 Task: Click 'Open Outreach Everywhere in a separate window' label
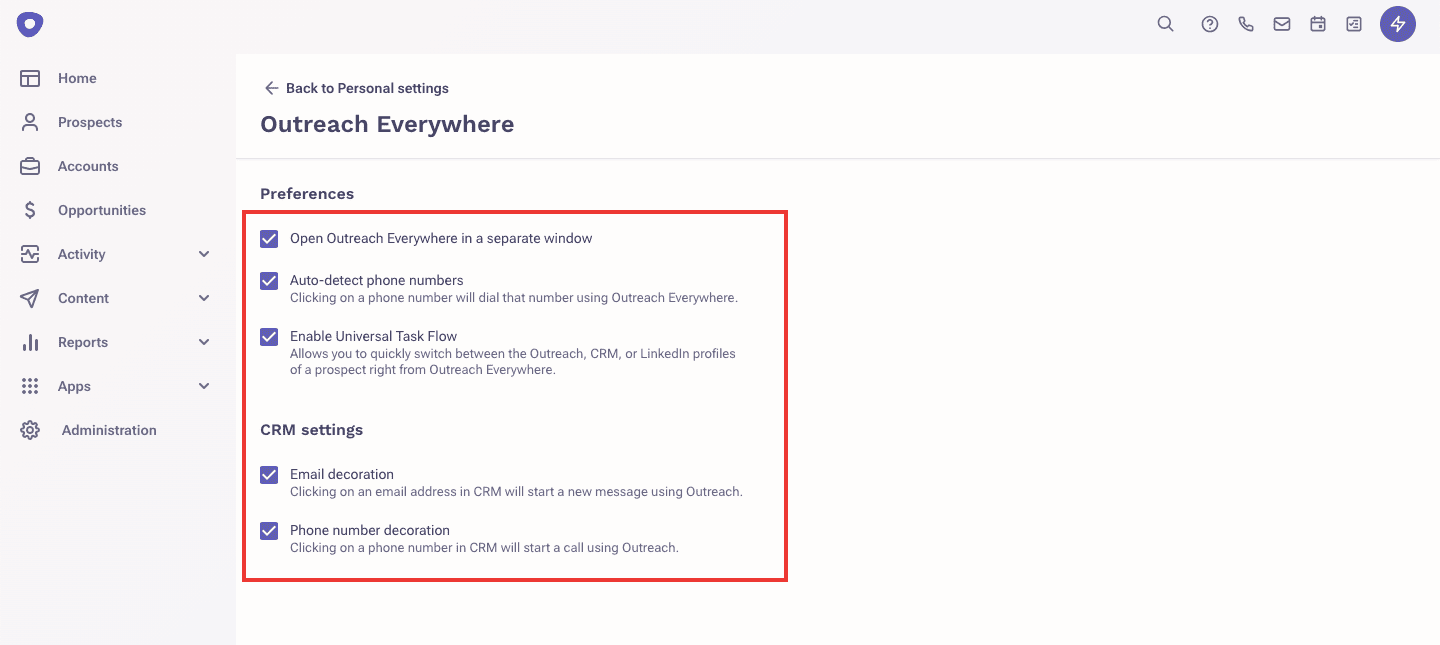click(x=441, y=238)
